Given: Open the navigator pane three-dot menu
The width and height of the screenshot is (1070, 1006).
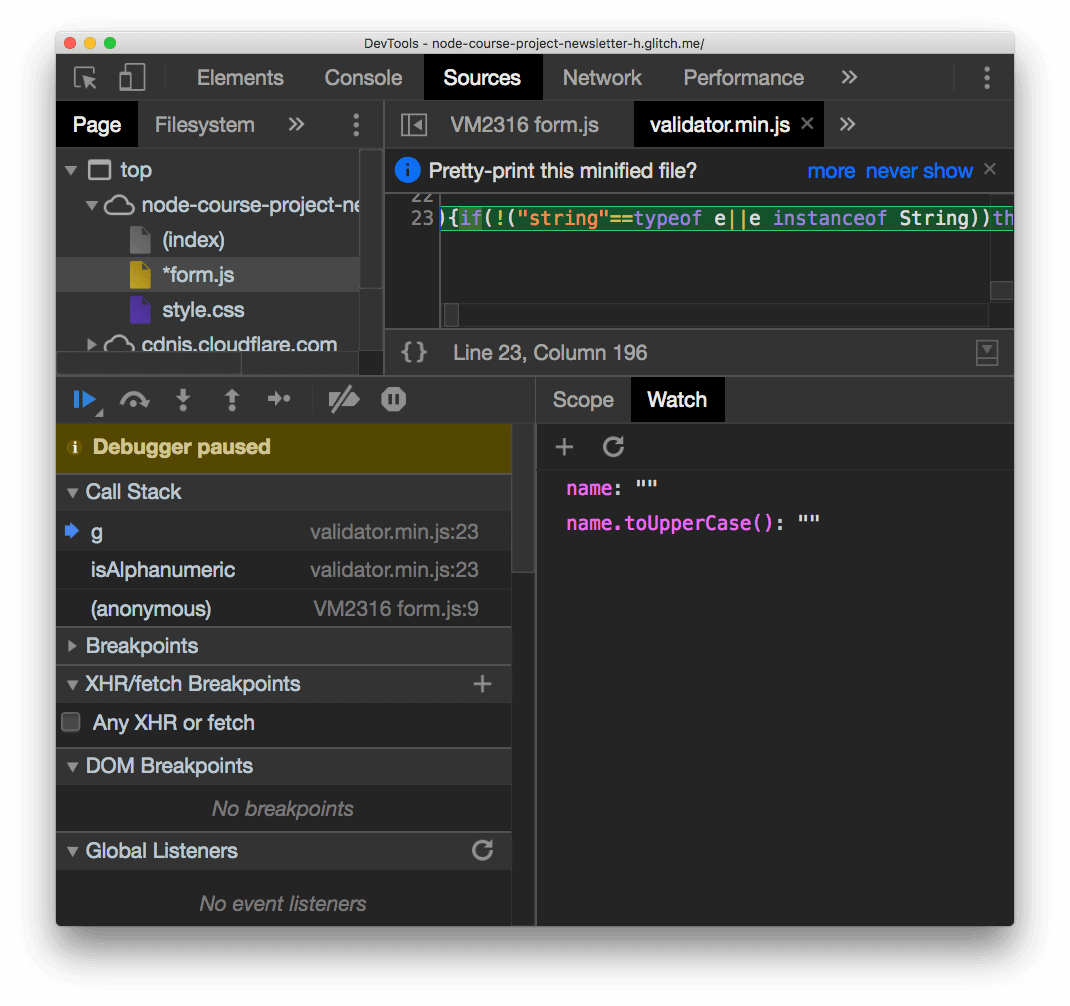Looking at the screenshot, I should (x=356, y=125).
